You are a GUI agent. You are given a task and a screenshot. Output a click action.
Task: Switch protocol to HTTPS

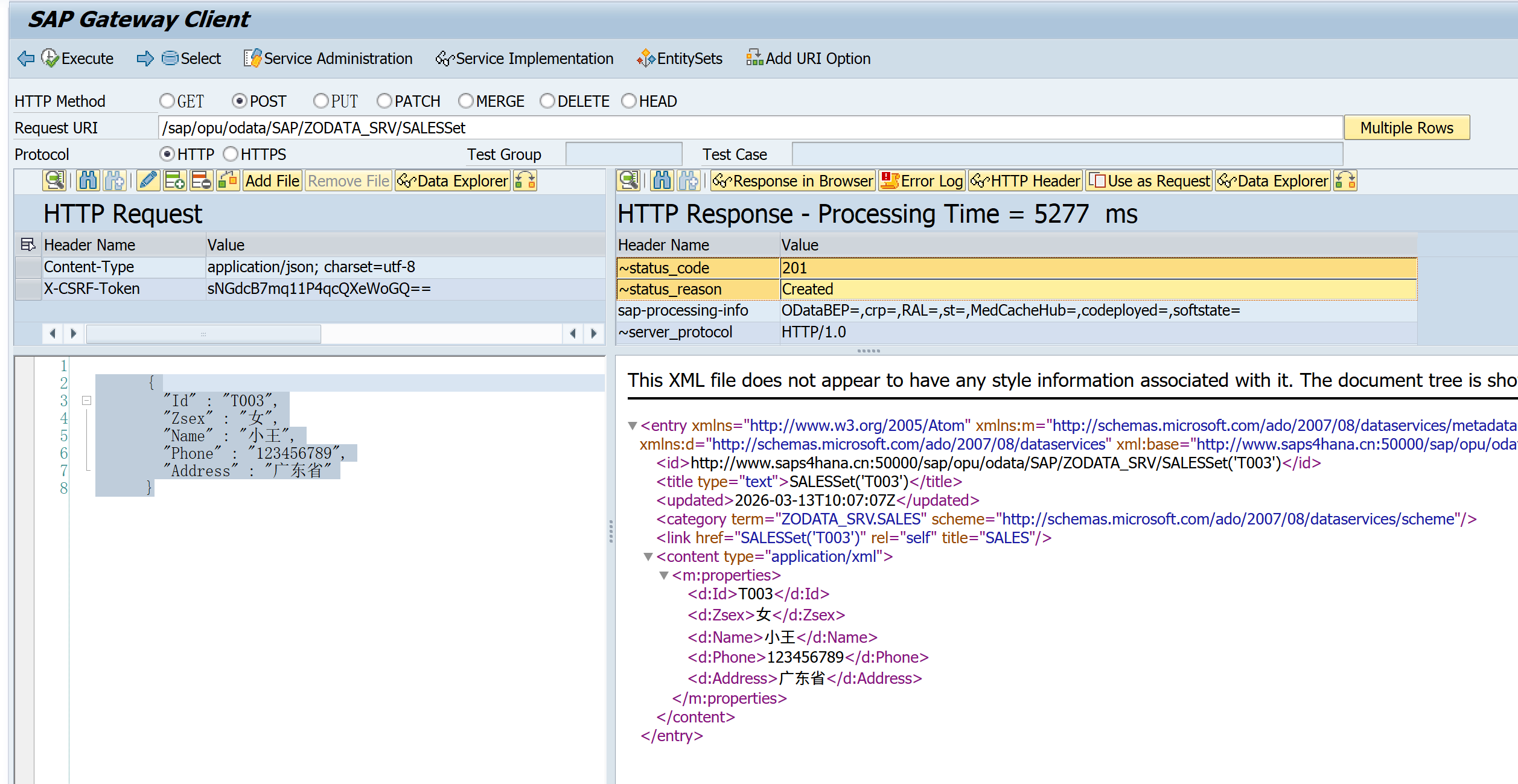pyautogui.click(x=231, y=155)
